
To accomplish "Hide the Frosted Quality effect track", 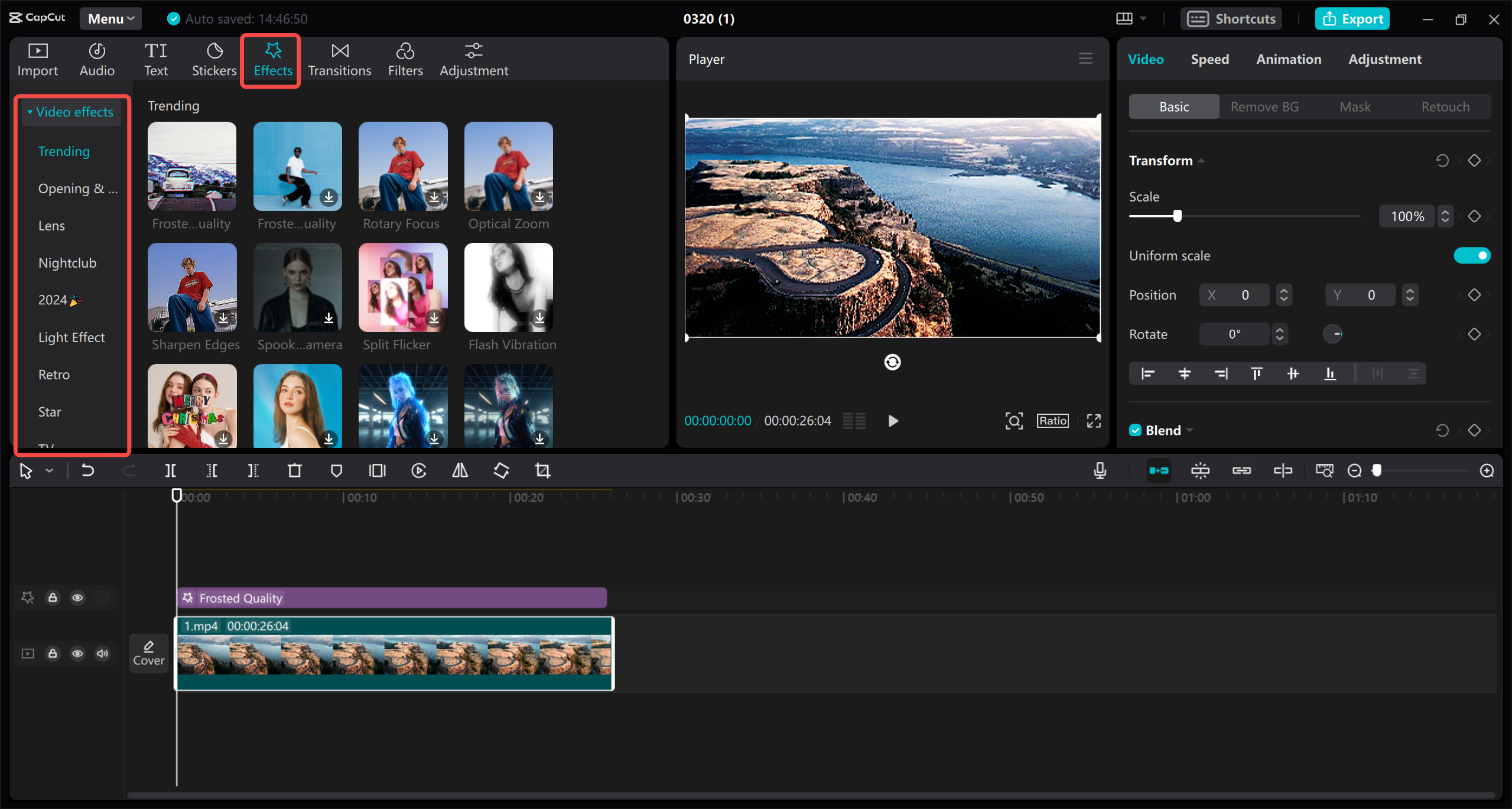I will pyautogui.click(x=77, y=597).
